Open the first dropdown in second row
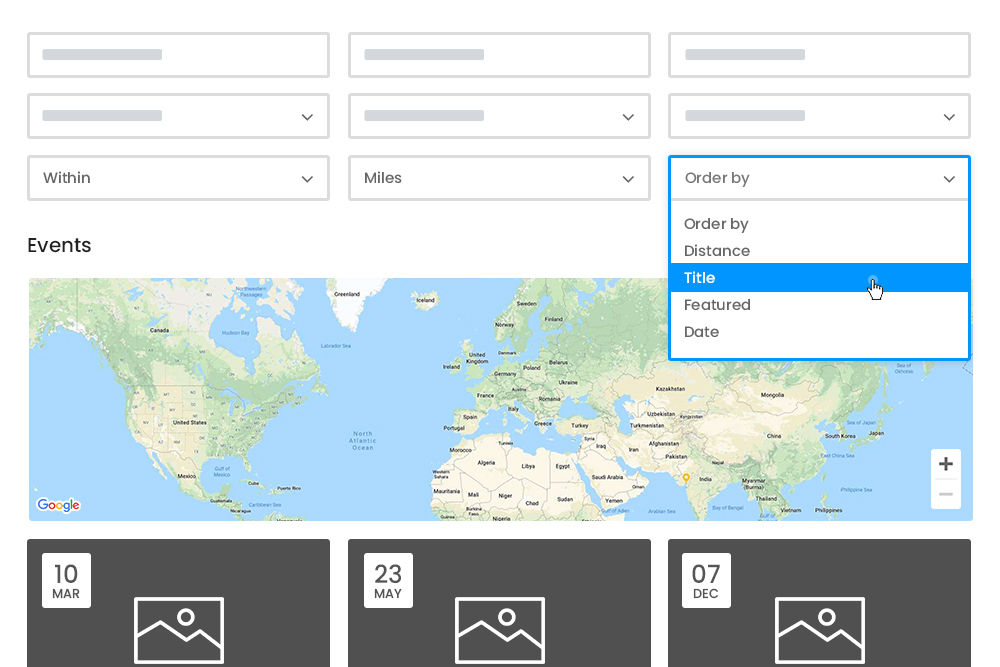This screenshot has height=667, width=1000. click(x=178, y=116)
